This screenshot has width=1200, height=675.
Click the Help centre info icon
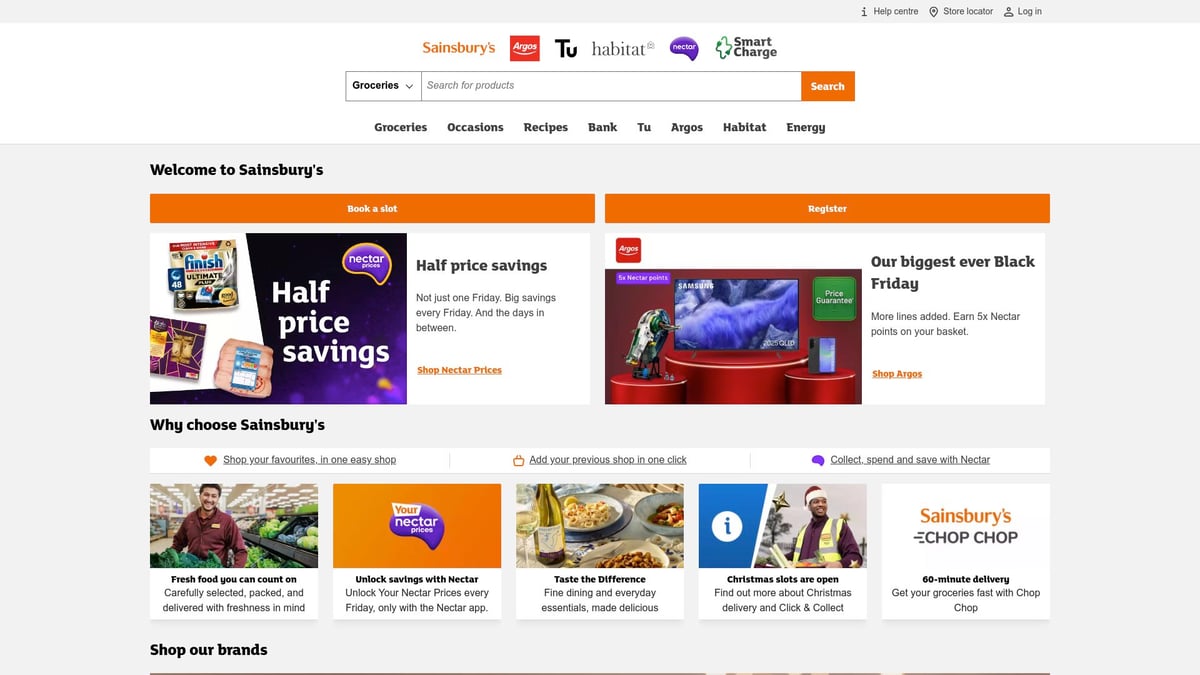tap(864, 12)
